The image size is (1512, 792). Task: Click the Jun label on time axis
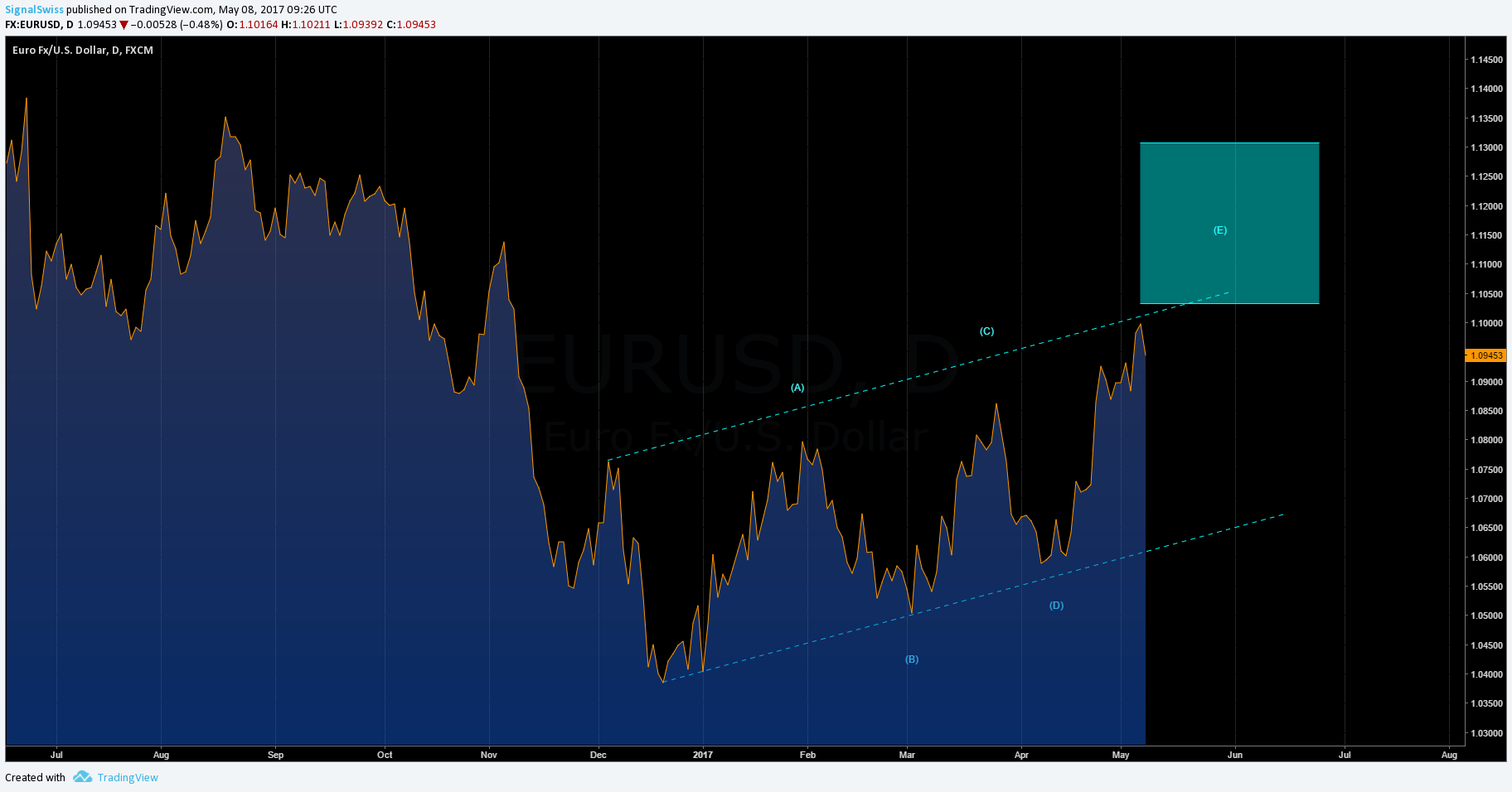(1235, 755)
